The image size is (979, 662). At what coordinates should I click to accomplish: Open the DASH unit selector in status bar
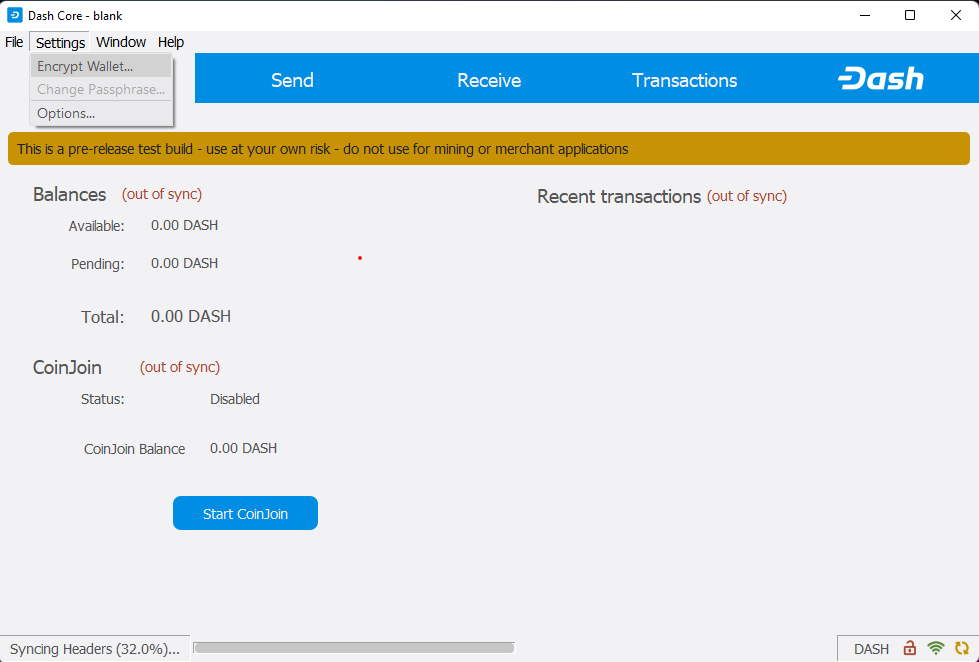click(871, 649)
